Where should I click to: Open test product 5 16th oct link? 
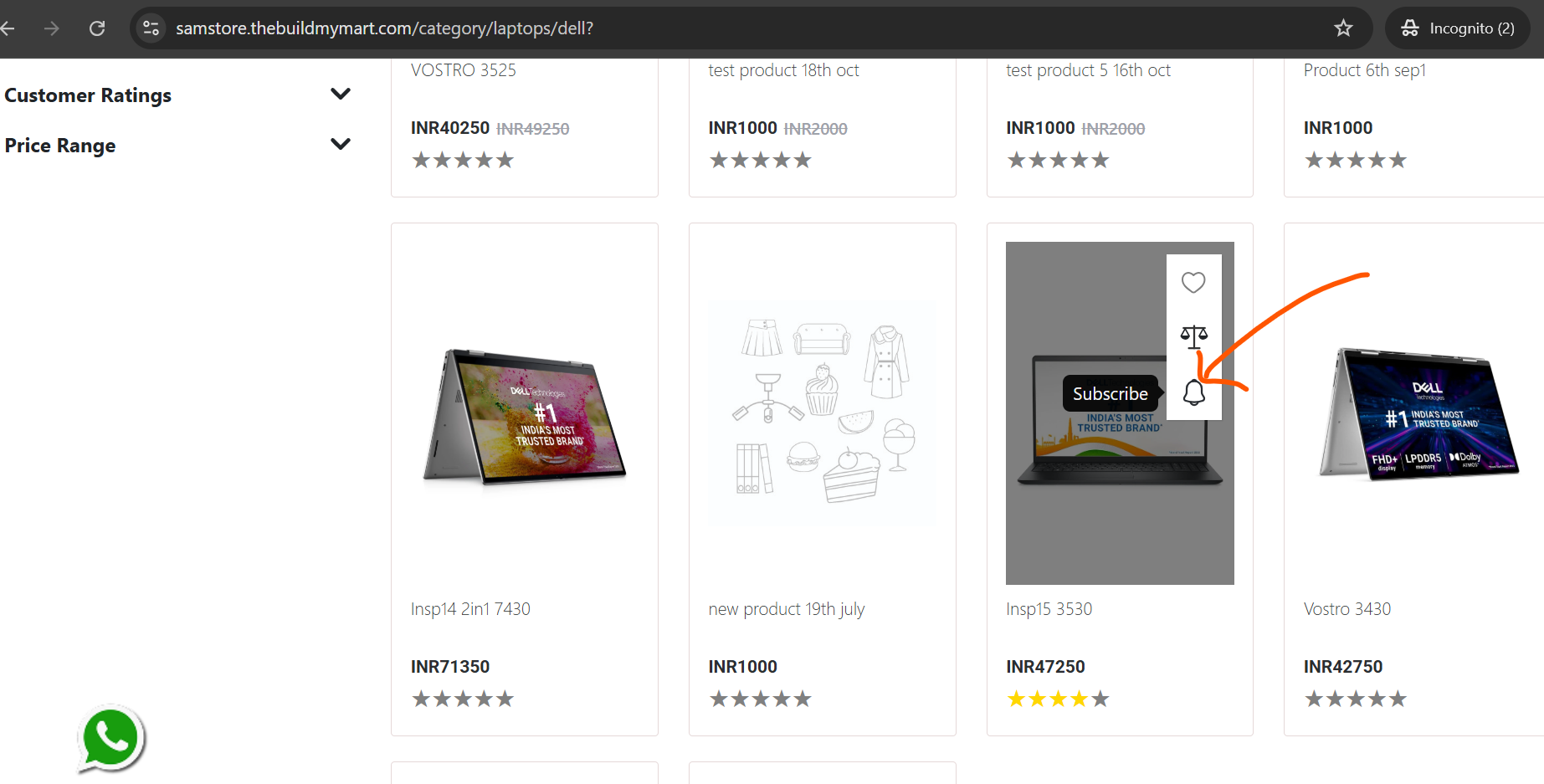[x=1088, y=70]
